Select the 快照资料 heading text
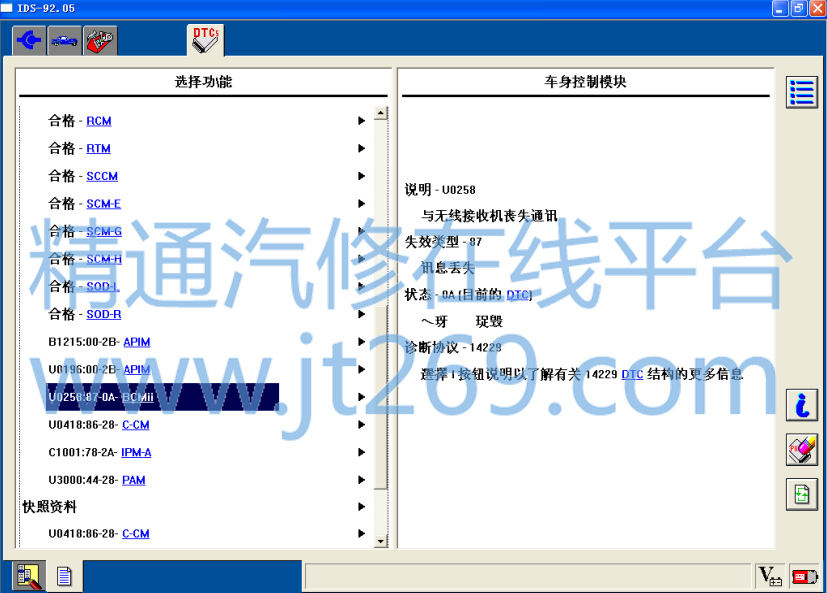The height and width of the screenshot is (593, 827). click(50, 506)
